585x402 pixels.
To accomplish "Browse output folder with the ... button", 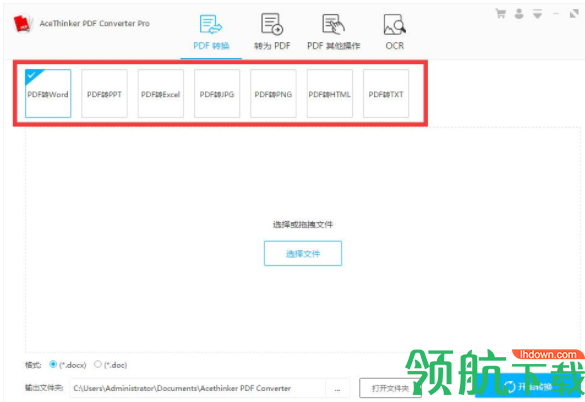I will (337, 389).
